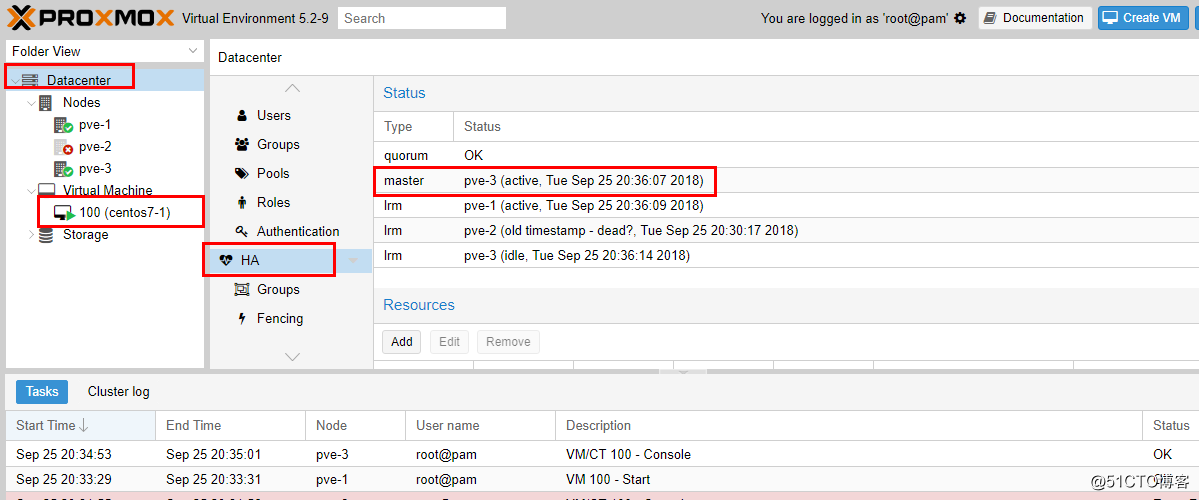Select the quorum OK status row
This screenshot has width=1199, height=500.
pos(786,155)
